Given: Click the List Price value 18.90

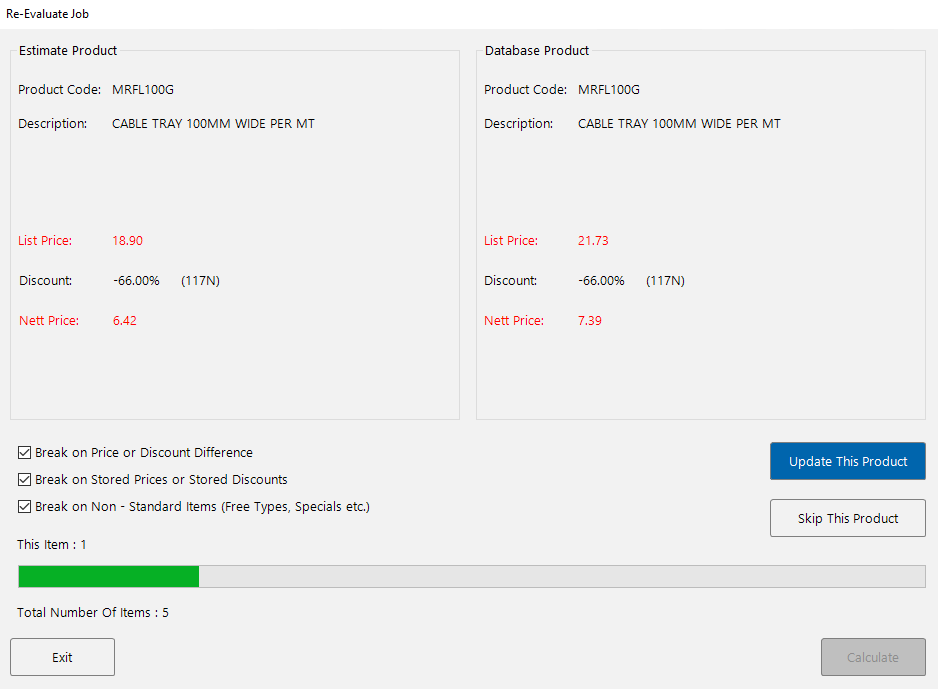Looking at the screenshot, I should [127, 240].
